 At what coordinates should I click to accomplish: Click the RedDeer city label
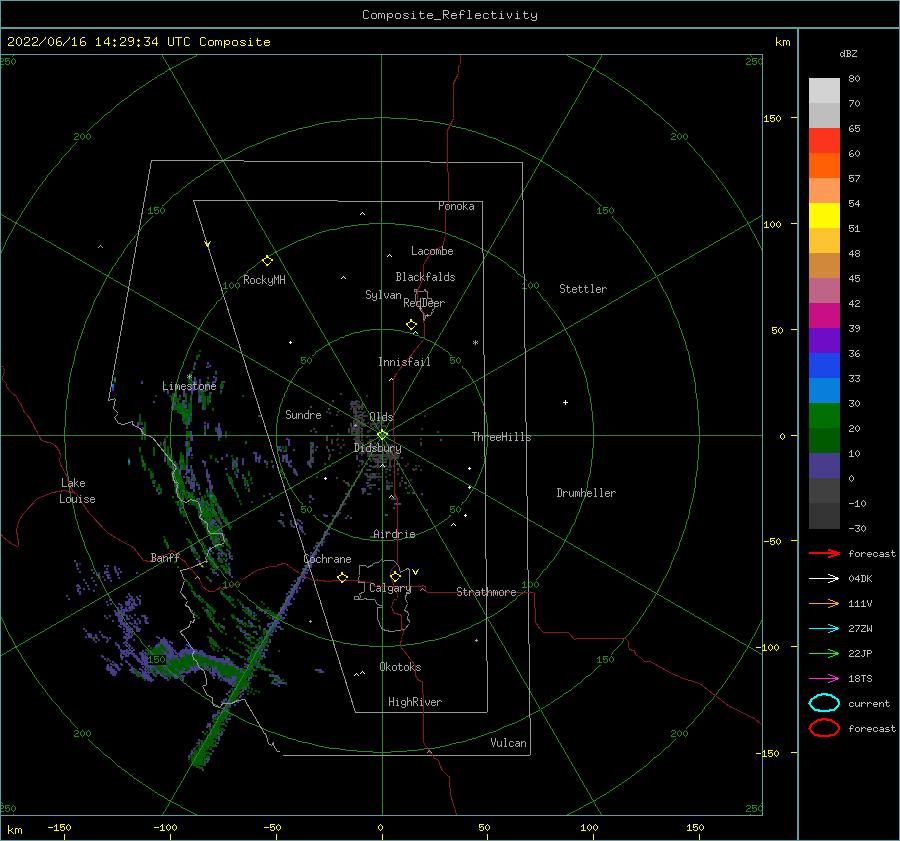[424, 303]
